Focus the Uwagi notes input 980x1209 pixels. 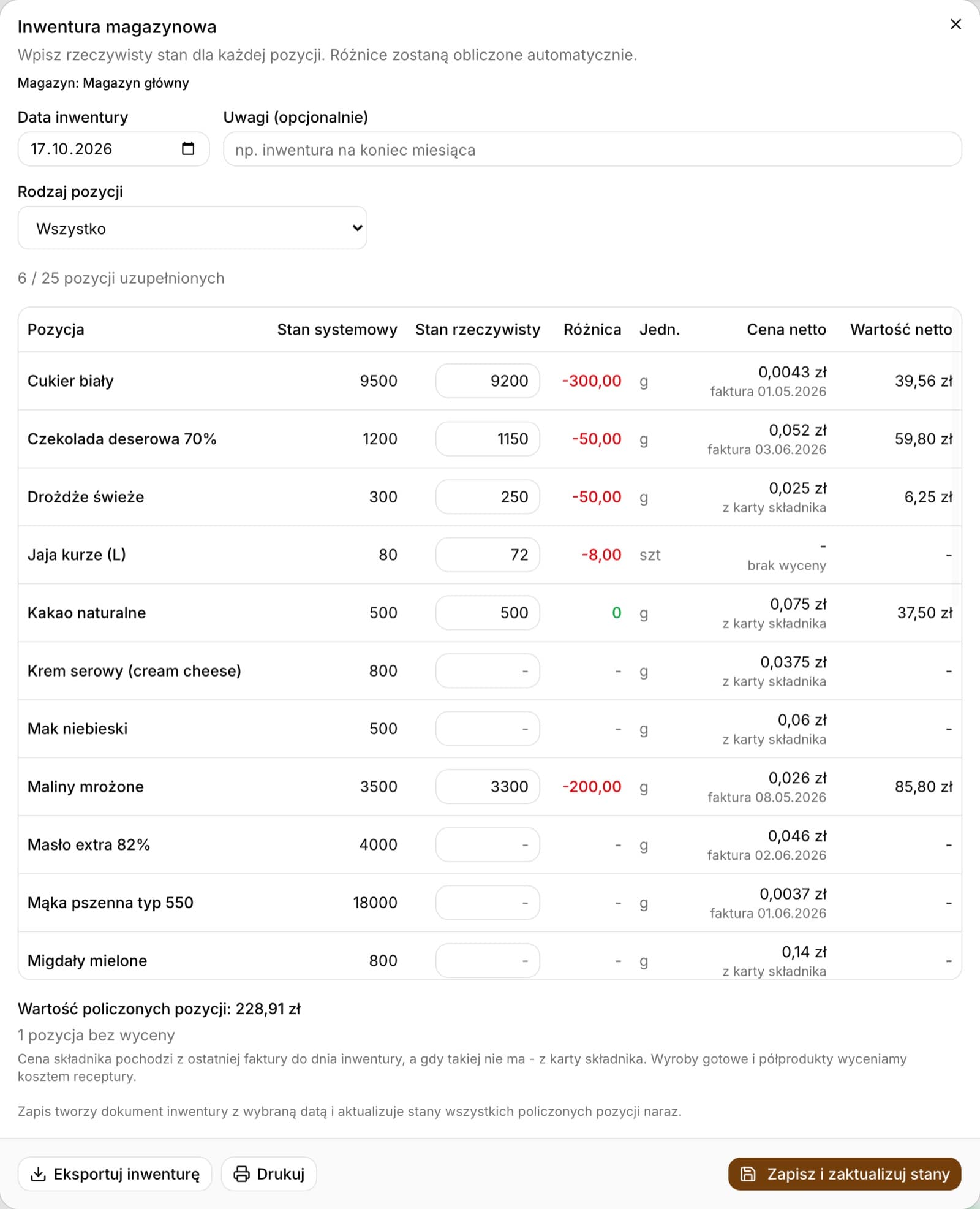(592, 149)
